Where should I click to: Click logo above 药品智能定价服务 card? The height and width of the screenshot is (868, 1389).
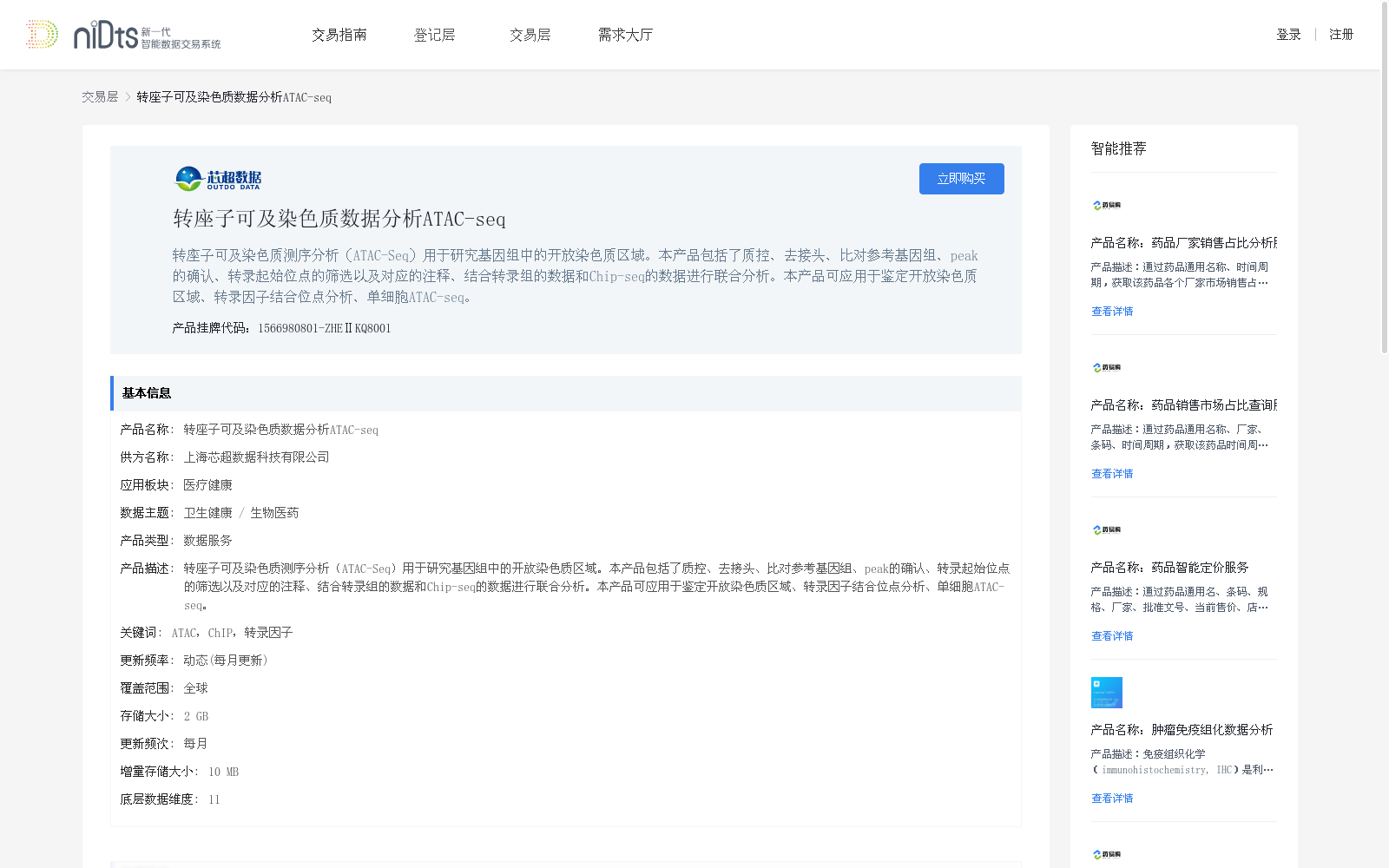tap(1107, 530)
